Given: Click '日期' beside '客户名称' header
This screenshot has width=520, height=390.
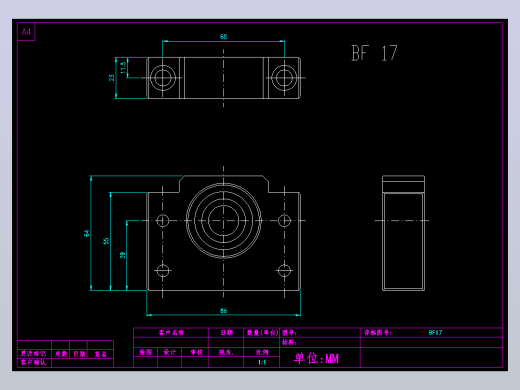Looking at the screenshot, I should 227,332.
